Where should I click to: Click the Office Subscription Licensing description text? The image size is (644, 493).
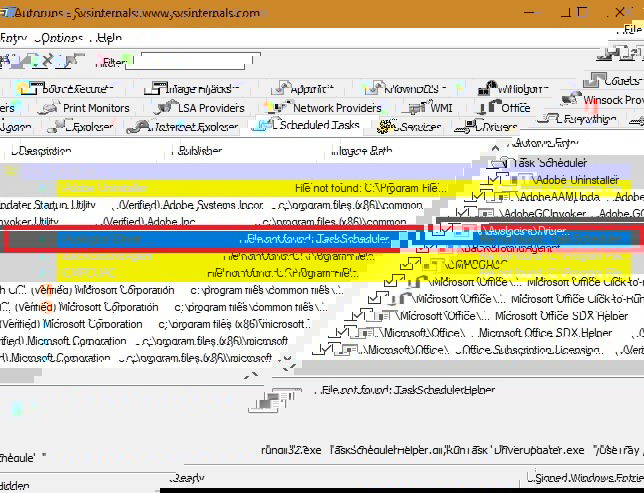(x=529, y=350)
